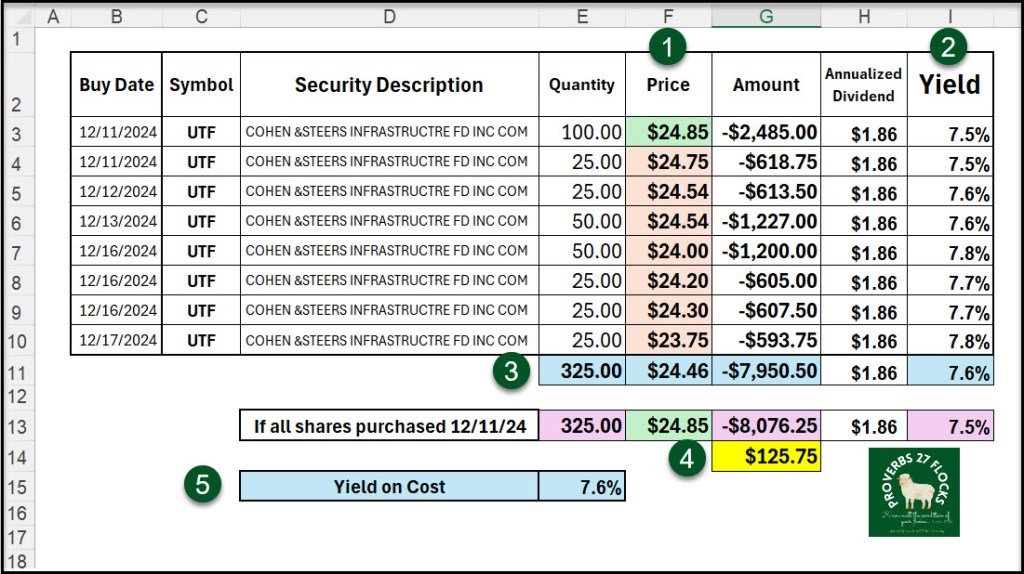Click the Annualized Dividend header cell
The image size is (1024, 574).
point(863,85)
